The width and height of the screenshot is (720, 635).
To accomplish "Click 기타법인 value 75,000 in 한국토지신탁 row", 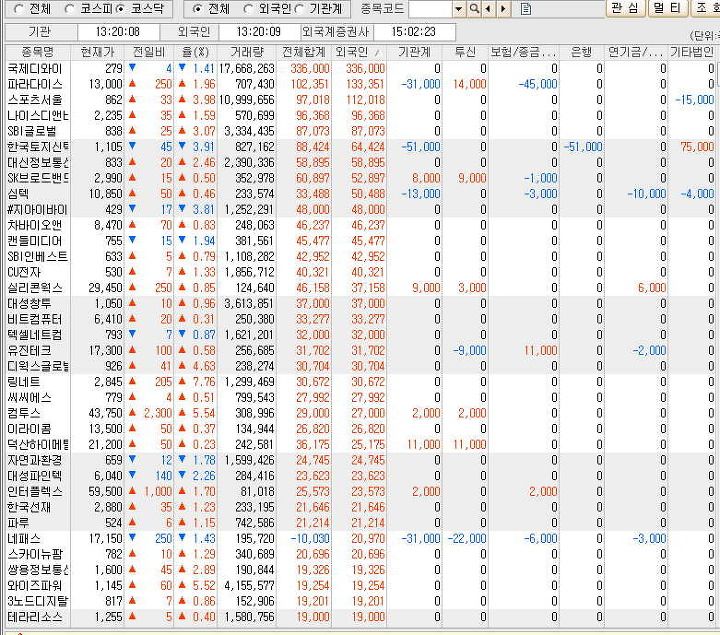I will [x=697, y=147].
